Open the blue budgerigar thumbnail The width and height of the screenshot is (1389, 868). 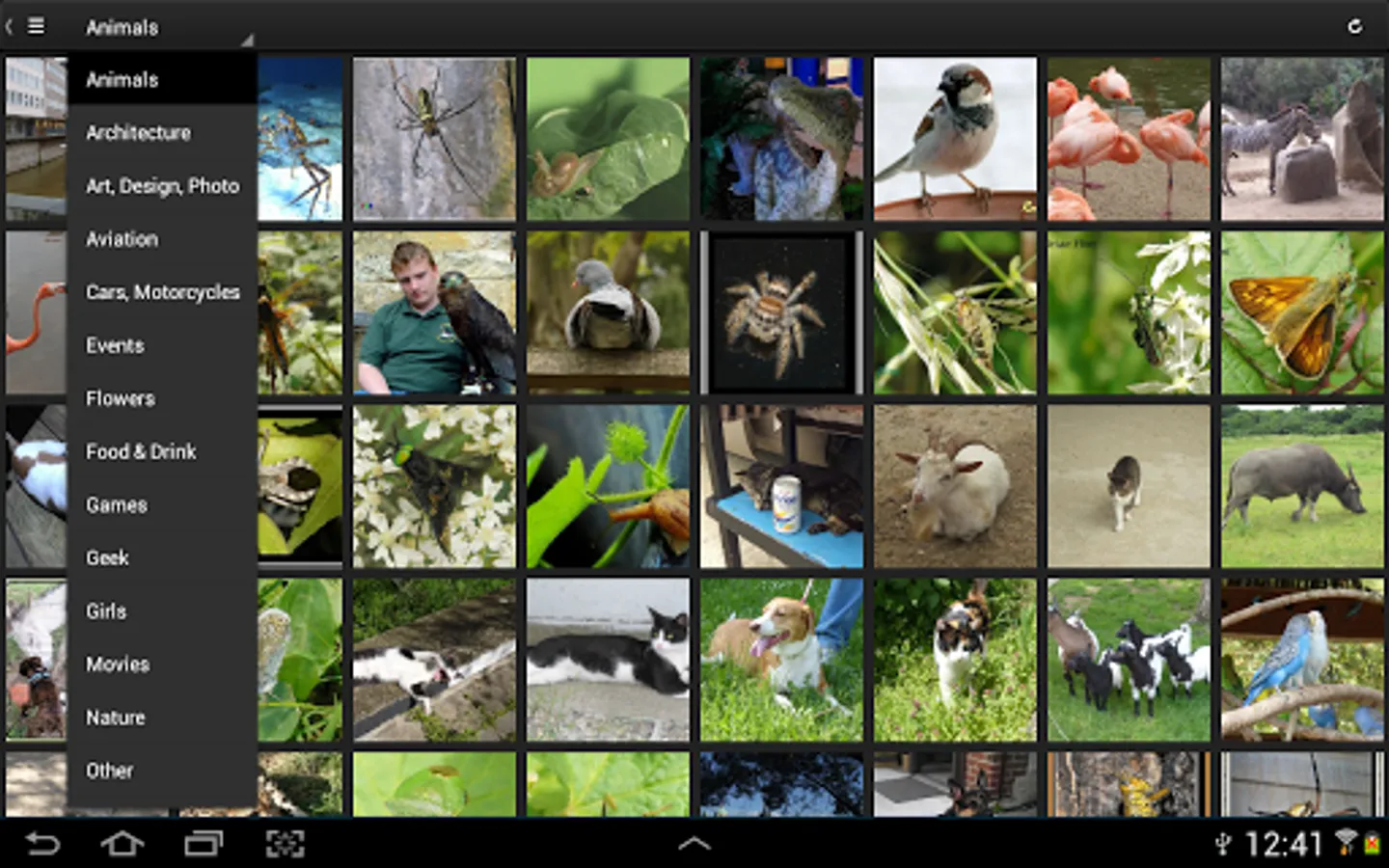click(1302, 660)
